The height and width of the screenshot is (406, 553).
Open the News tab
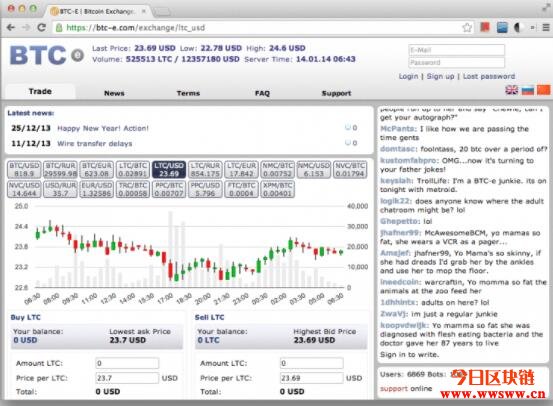point(114,93)
